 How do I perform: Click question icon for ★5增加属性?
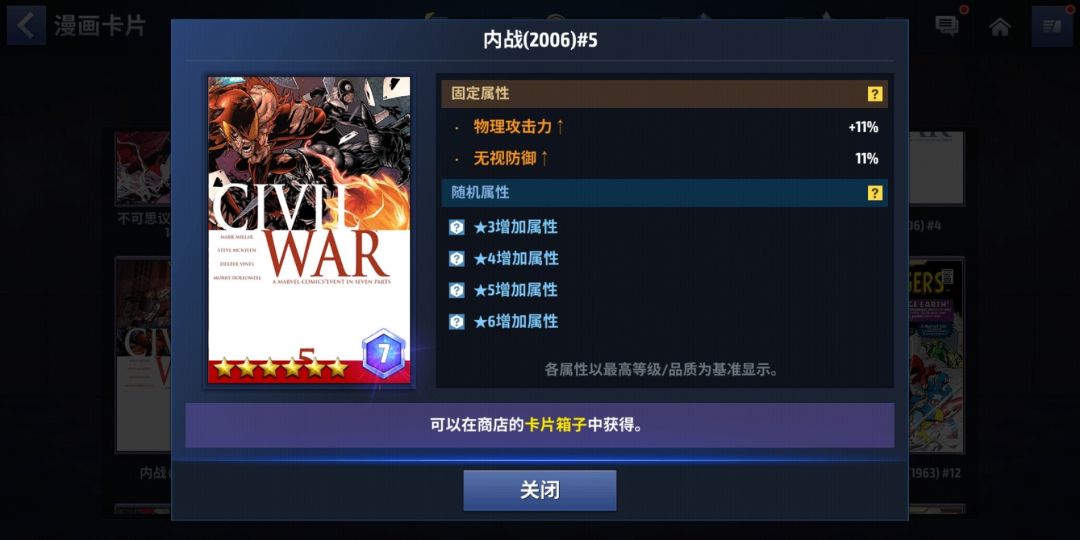457,290
